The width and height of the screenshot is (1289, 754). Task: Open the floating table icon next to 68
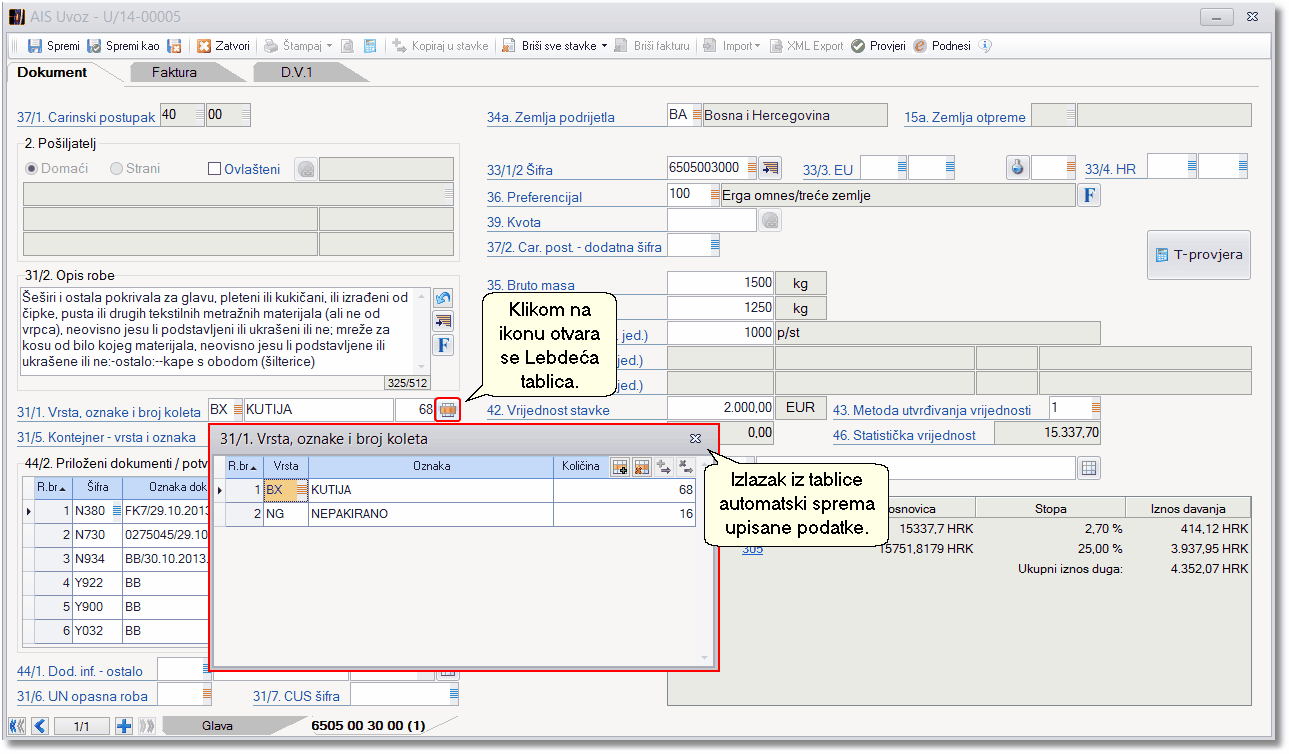(x=448, y=410)
